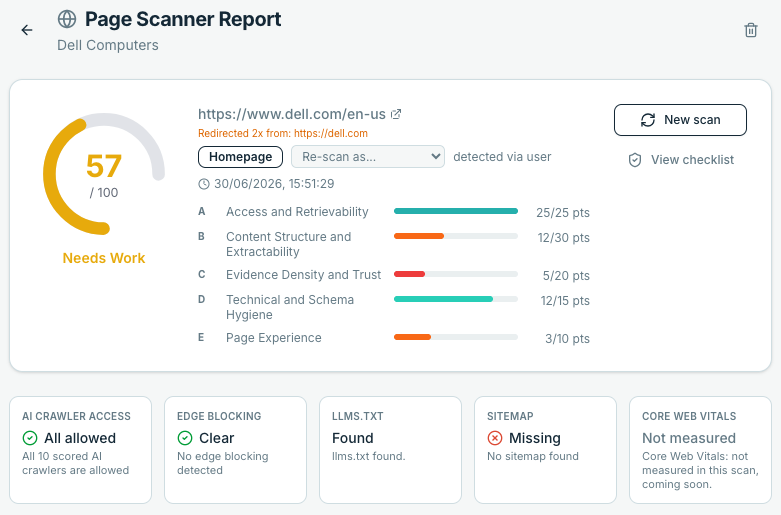This screenshot has height=515, width=781.
Task: Click the 5/20 pts score value
Action: pyautogui.click(x=566, y=275)
